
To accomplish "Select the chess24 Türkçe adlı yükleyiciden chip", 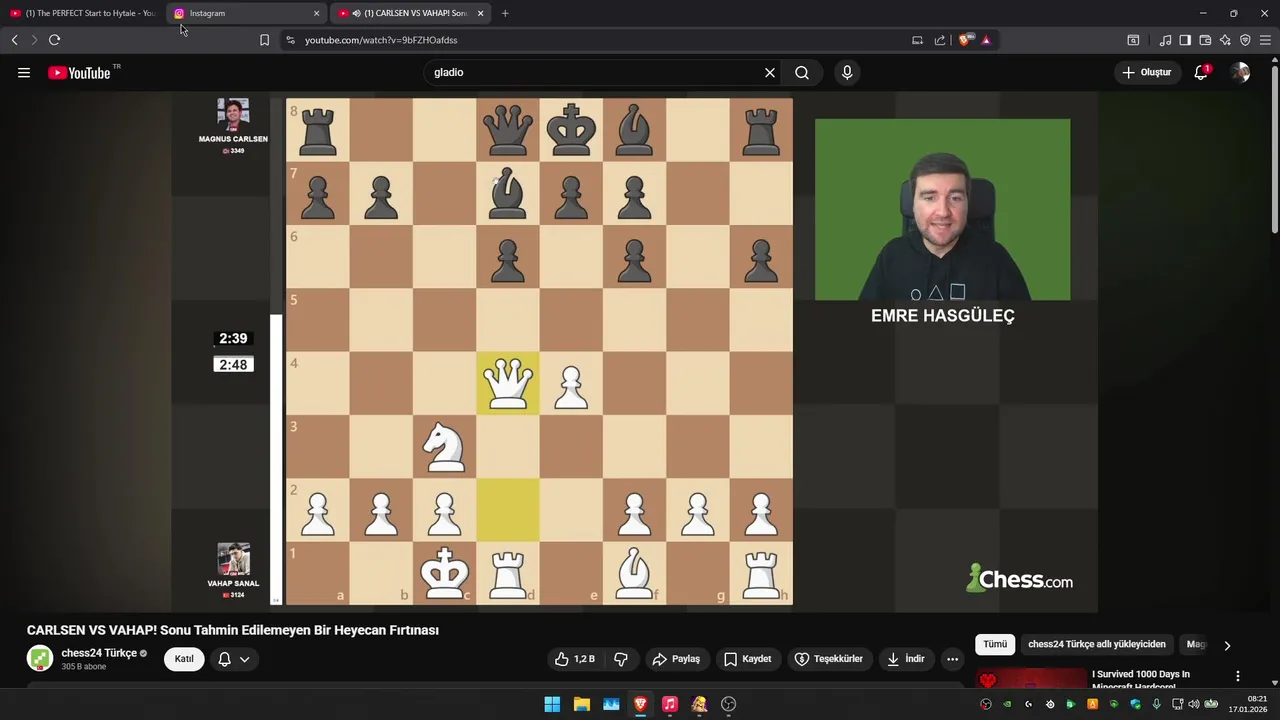I will (1097, 645).
